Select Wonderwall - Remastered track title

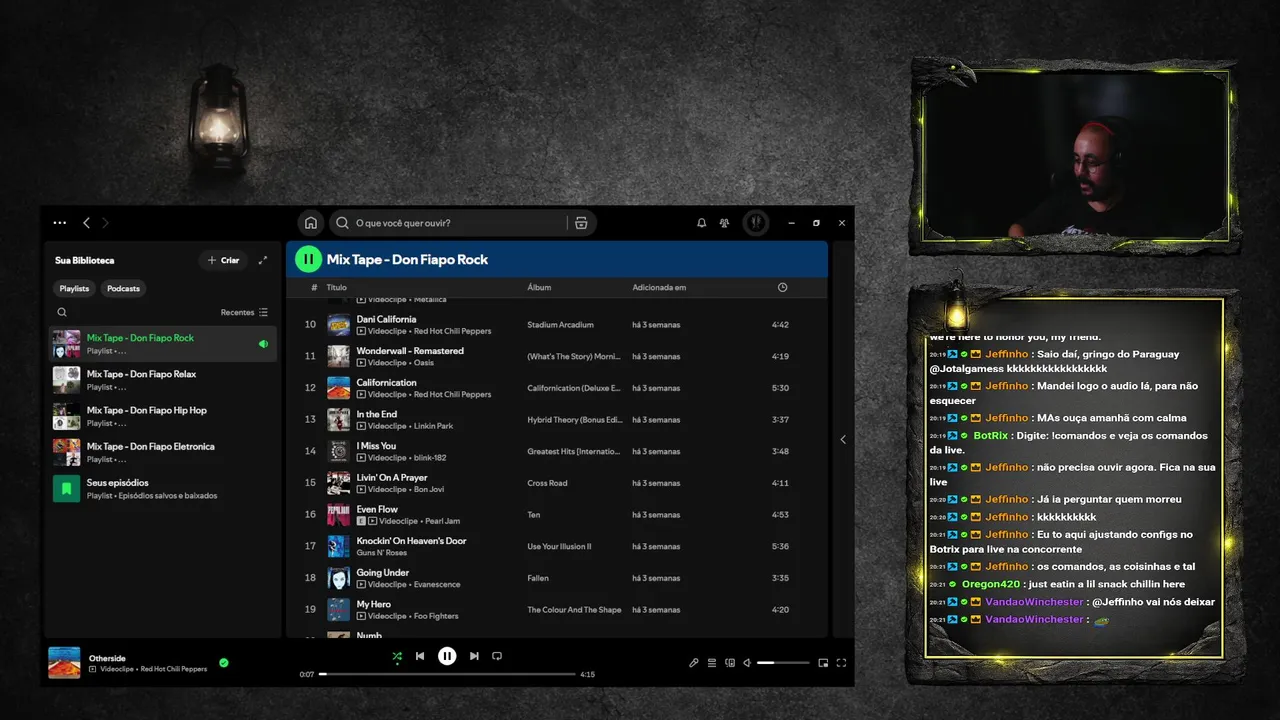[x=410, y=351]
